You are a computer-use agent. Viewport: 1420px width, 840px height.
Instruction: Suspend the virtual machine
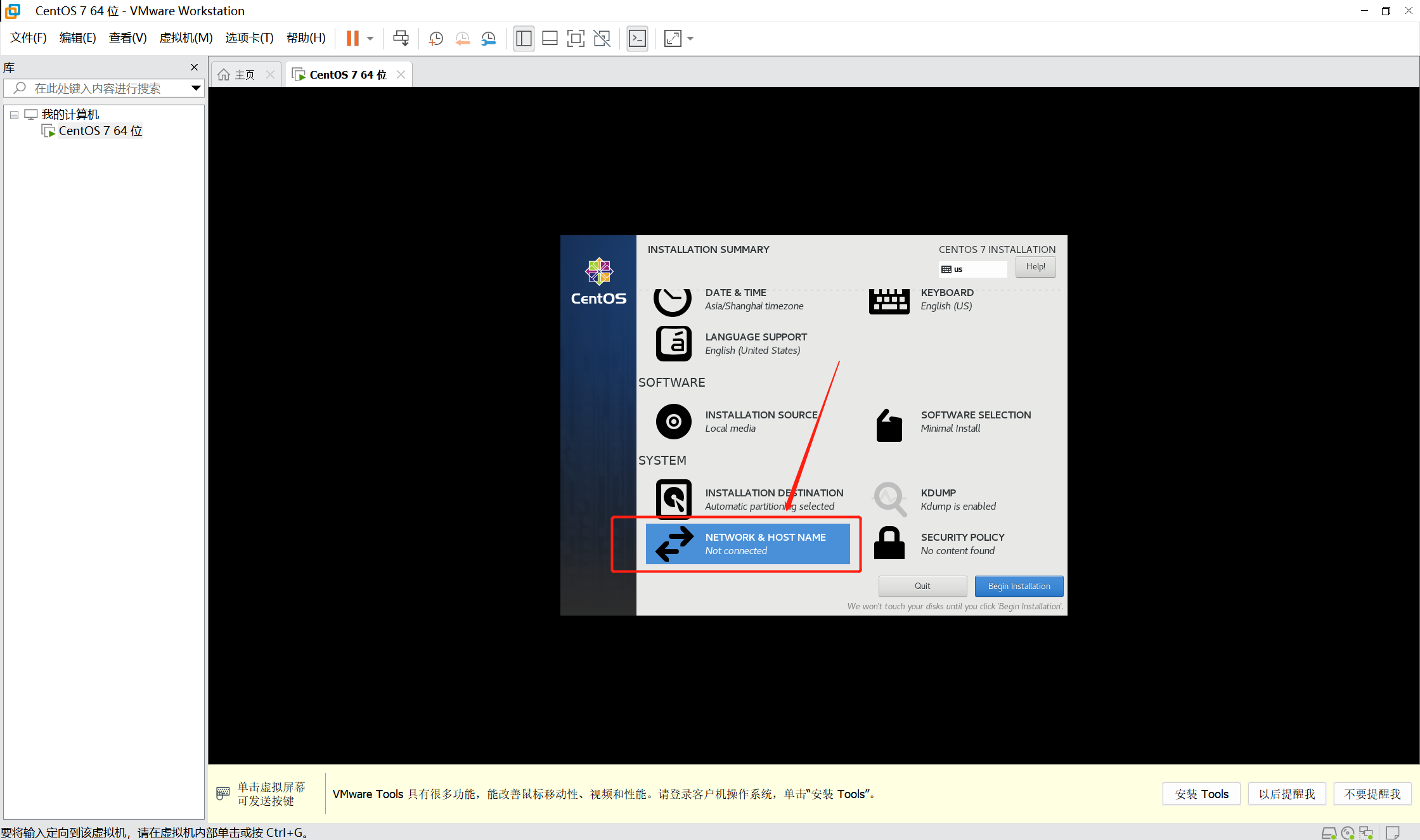click(353, 38)
